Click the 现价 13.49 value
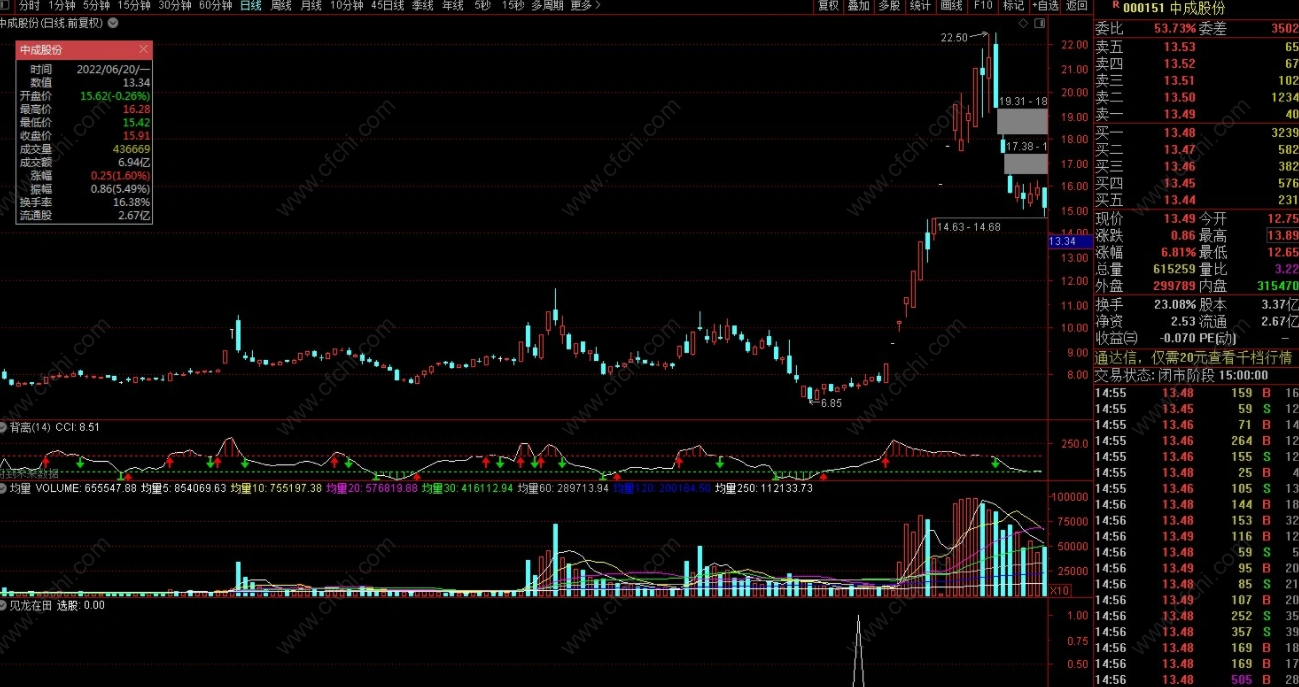1299x687 pixels. (x=1178, y=219)
